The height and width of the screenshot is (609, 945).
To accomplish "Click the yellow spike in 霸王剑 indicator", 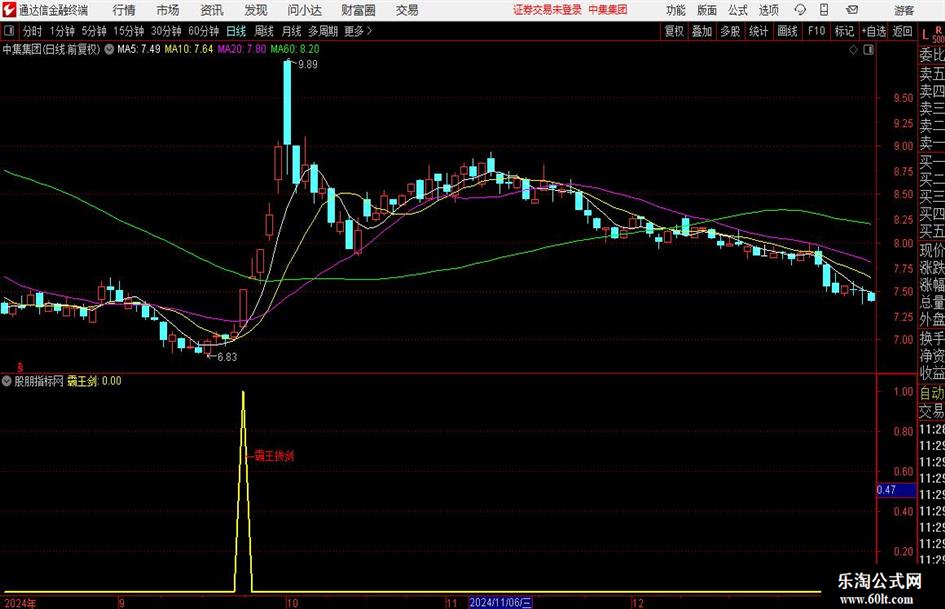I will point(243,491).
